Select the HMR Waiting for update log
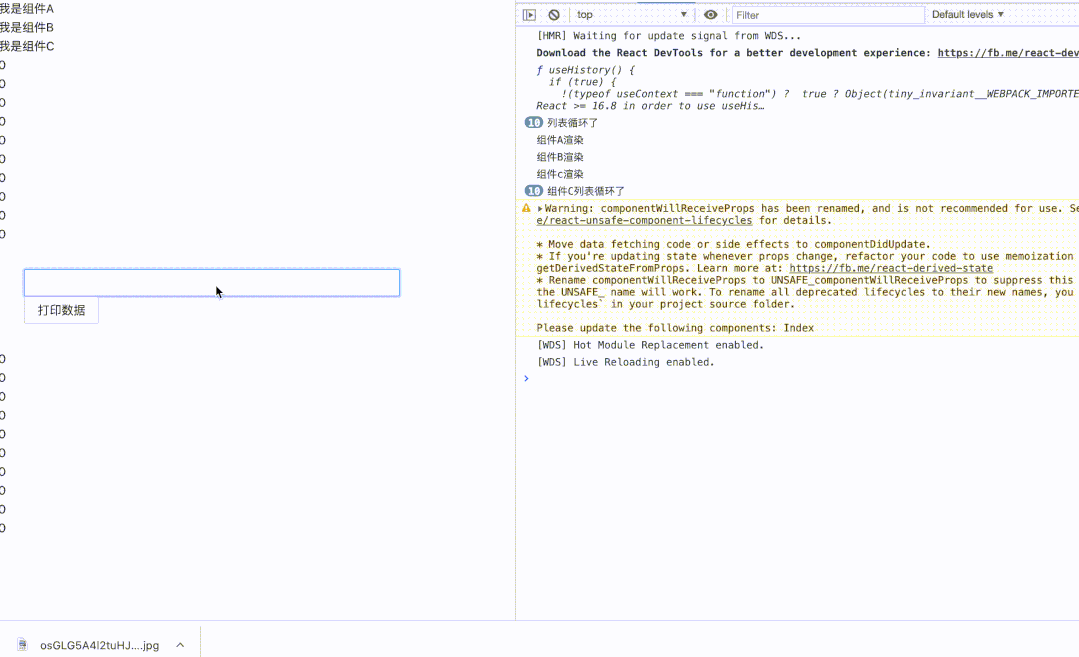This screenshot has width=1079, height=657. tap(669, 36)
